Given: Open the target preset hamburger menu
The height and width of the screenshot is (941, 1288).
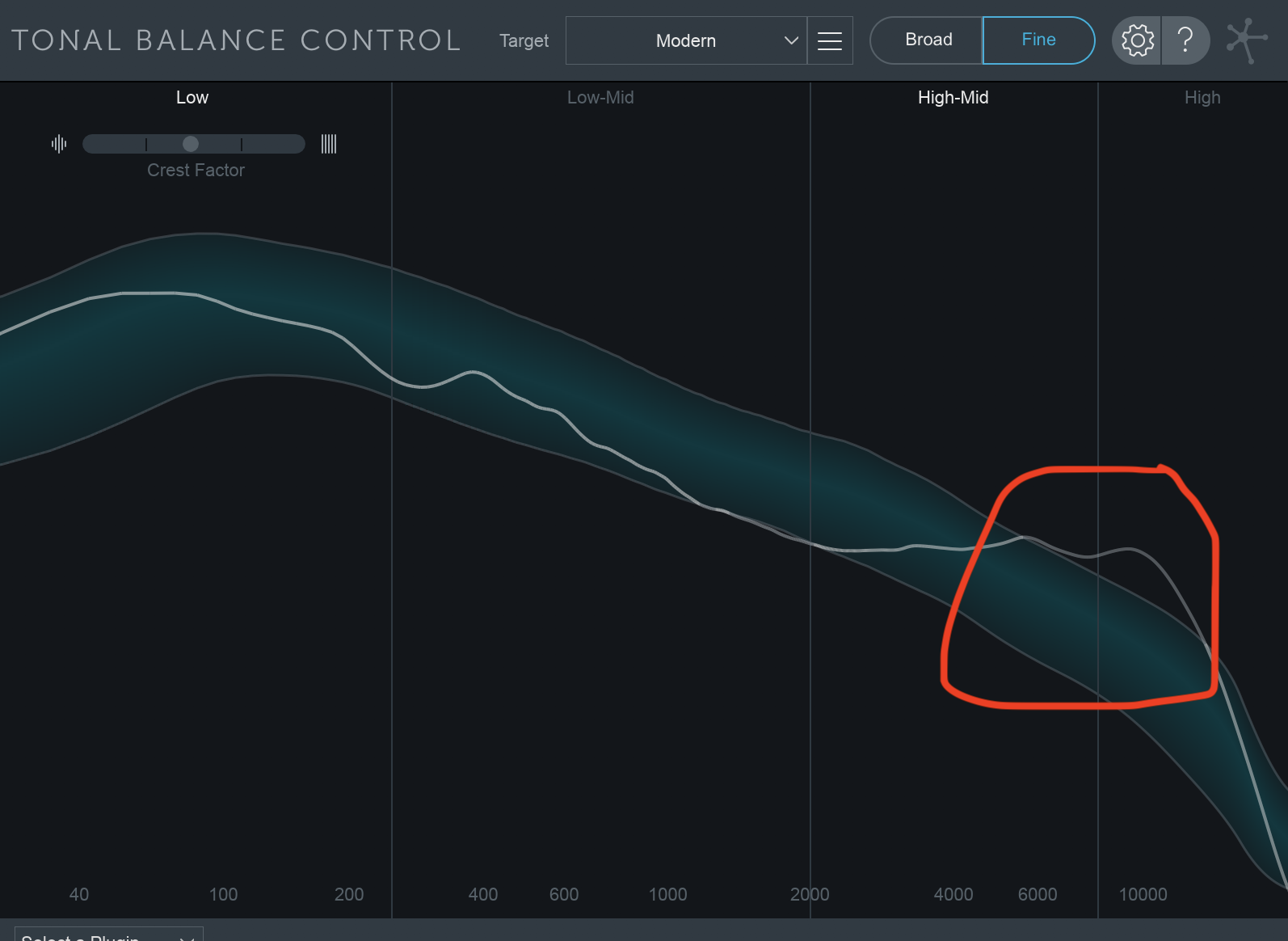Looking at the screenshot, I should coord(830,40).
